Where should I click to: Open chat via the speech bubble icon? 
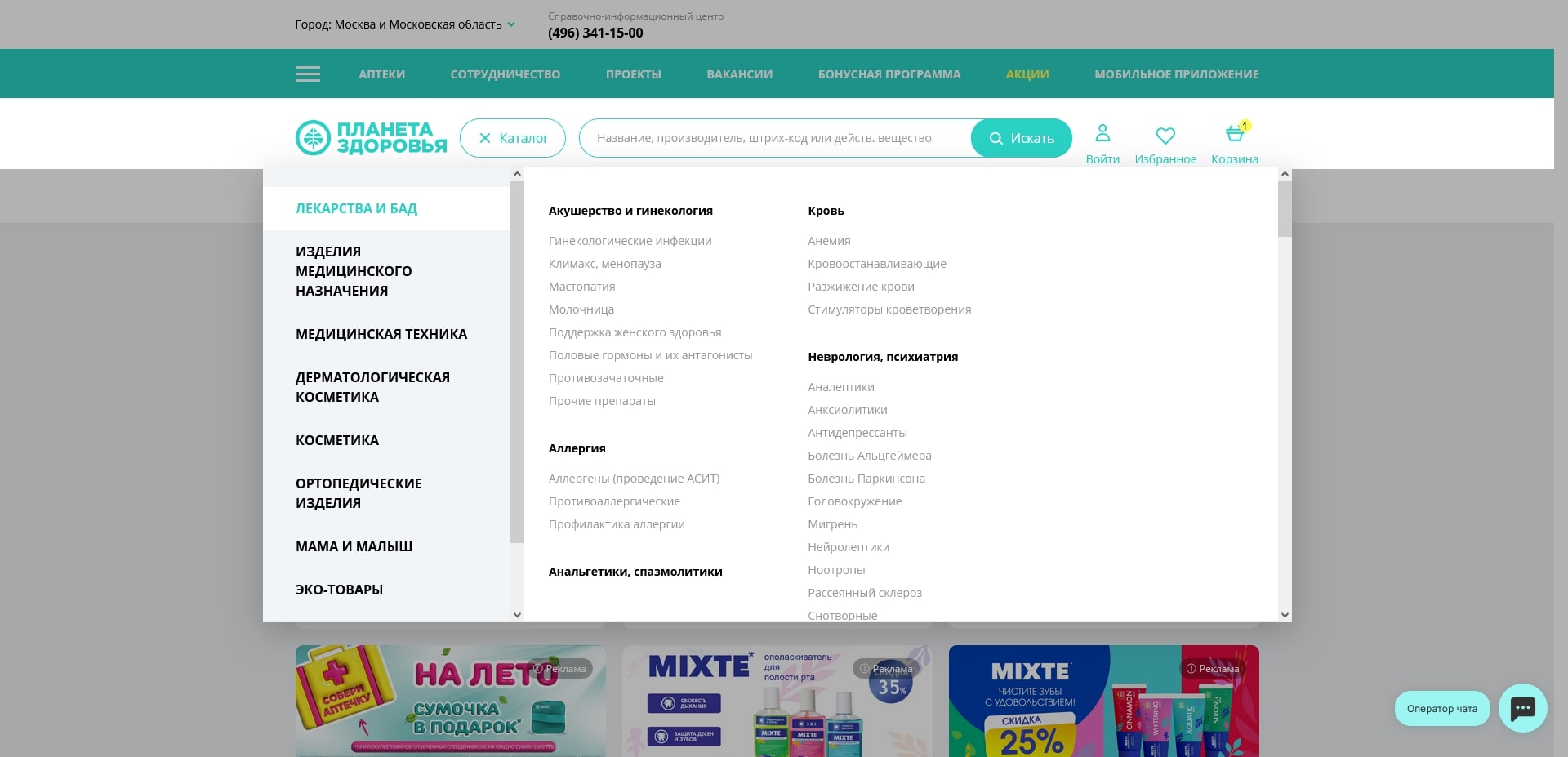point(1522,708)
